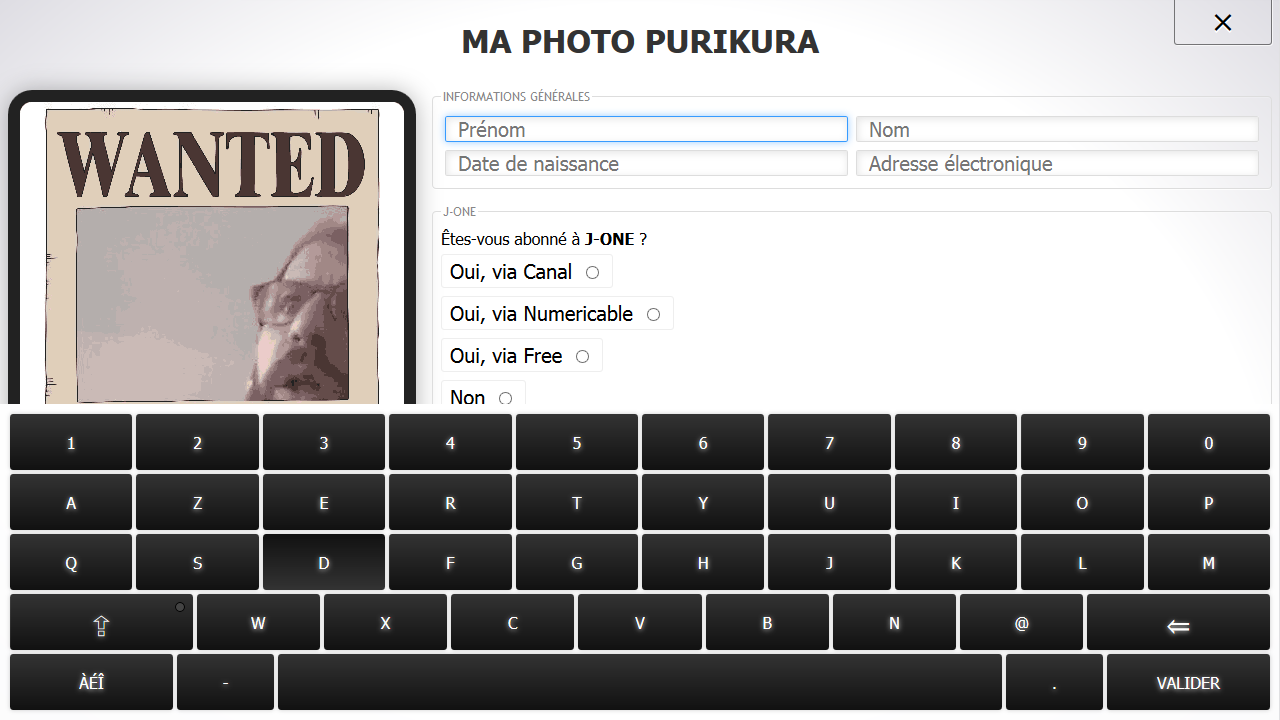Screen dimensions: 1280x720
Task: Tap the backspace arrow key
Action: coord(1178,623)
